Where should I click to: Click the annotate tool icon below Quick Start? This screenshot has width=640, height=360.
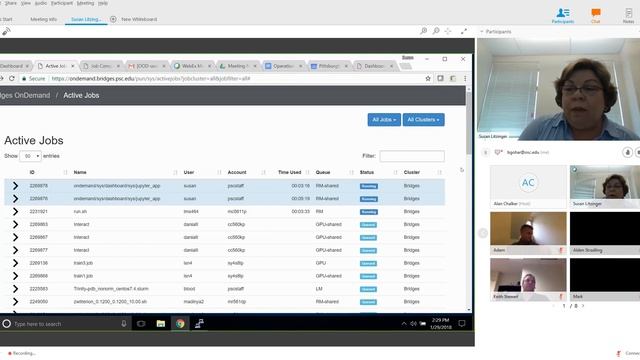(x=6, y=31)
